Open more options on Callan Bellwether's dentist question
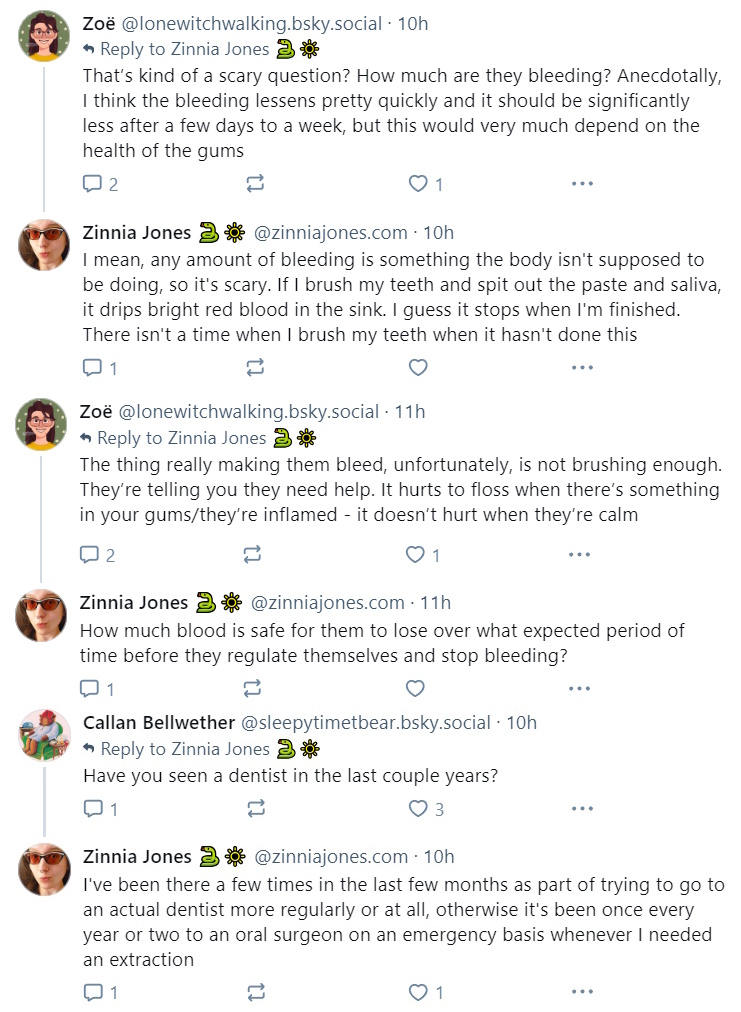 tap(582, 809)
